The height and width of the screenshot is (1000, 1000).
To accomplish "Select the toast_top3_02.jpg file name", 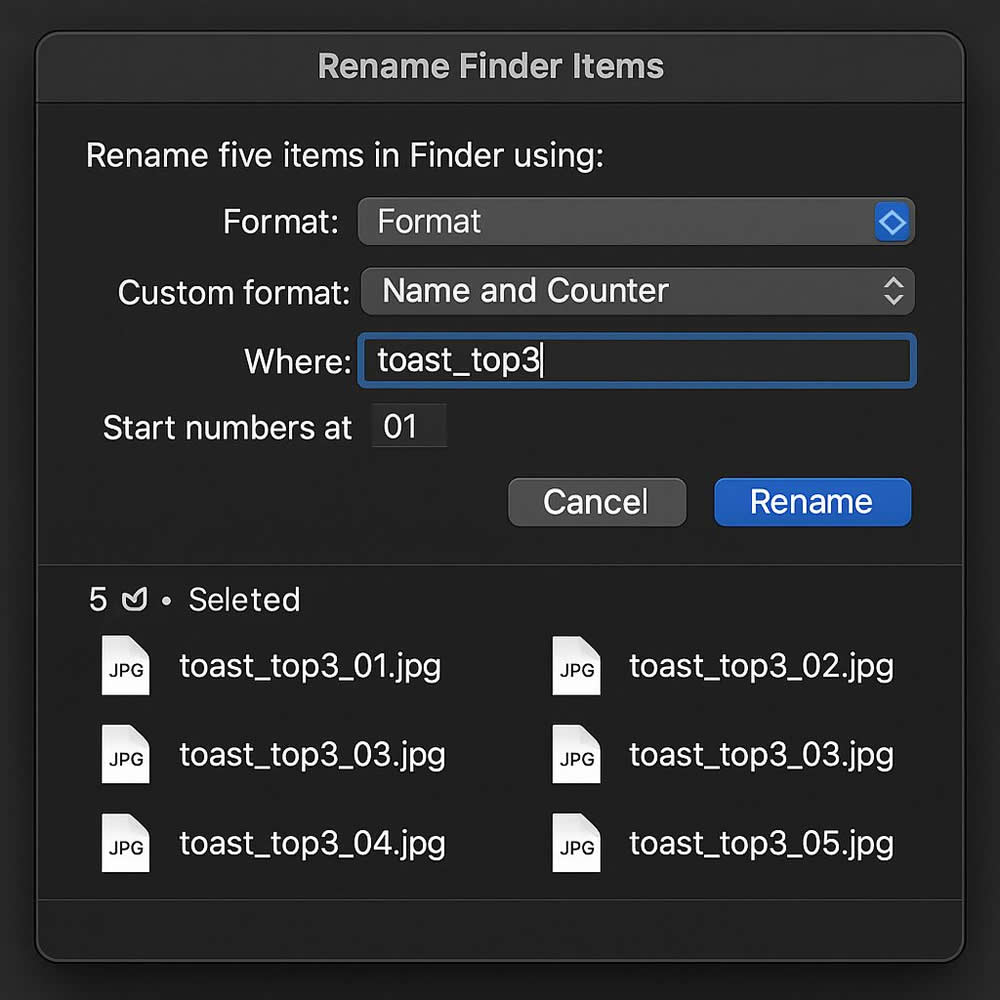I will [x=761, y=666].
